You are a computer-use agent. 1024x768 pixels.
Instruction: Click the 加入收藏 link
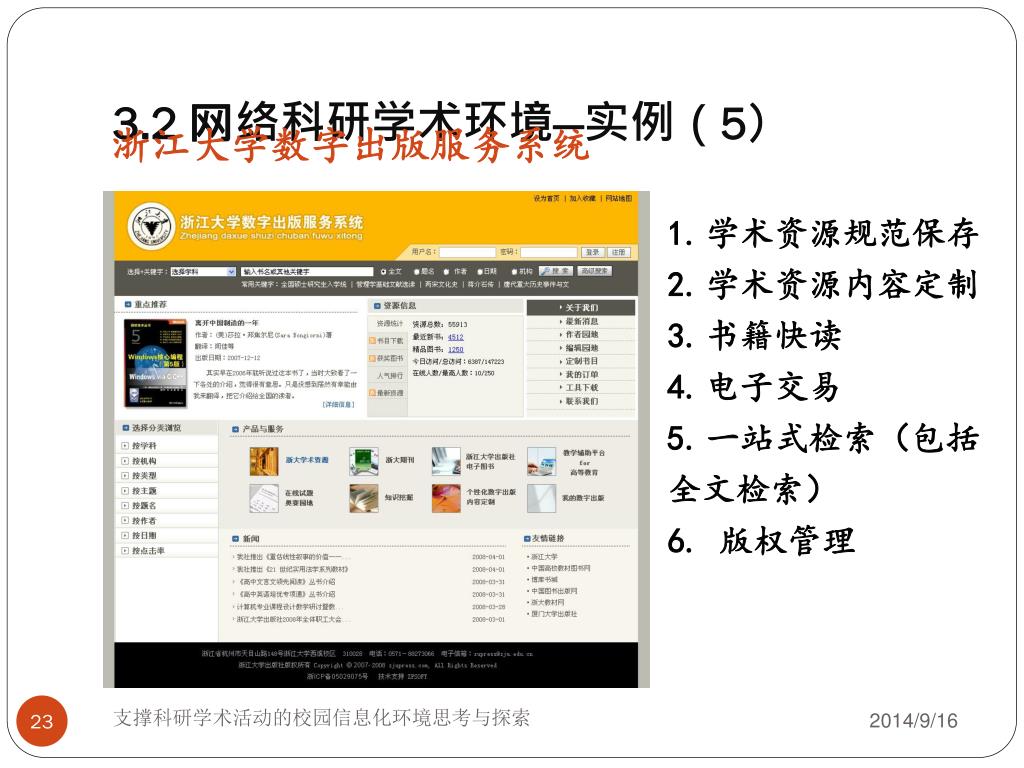click(582, 199)
